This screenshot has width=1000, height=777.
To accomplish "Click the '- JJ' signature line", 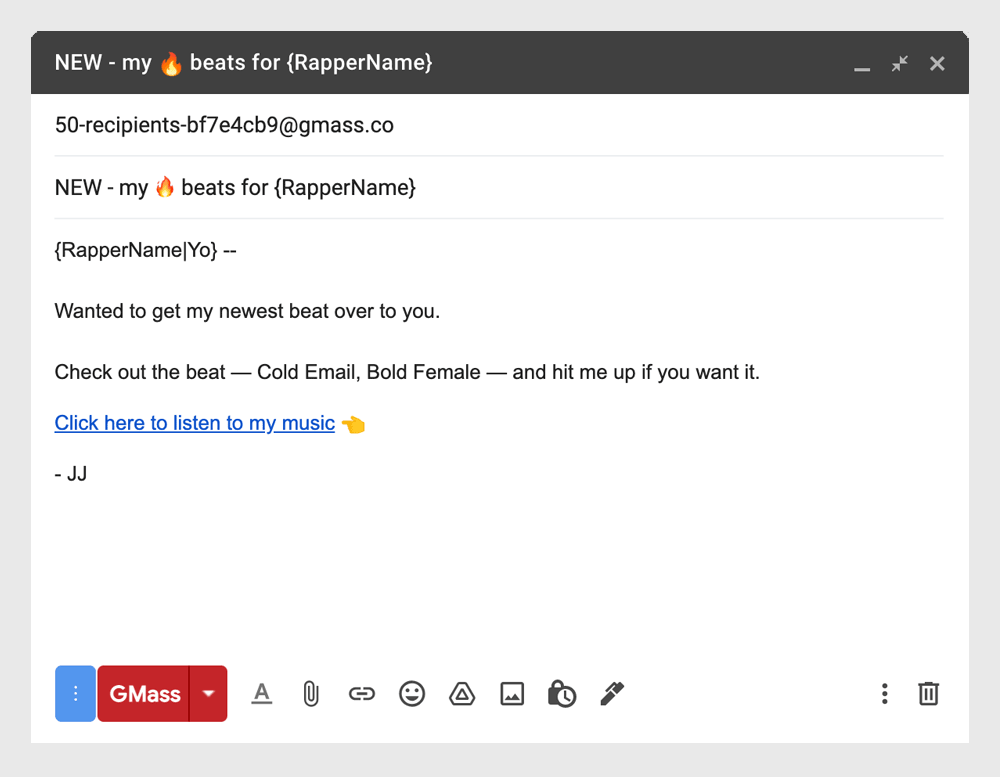I will click(x=71, y=474).
